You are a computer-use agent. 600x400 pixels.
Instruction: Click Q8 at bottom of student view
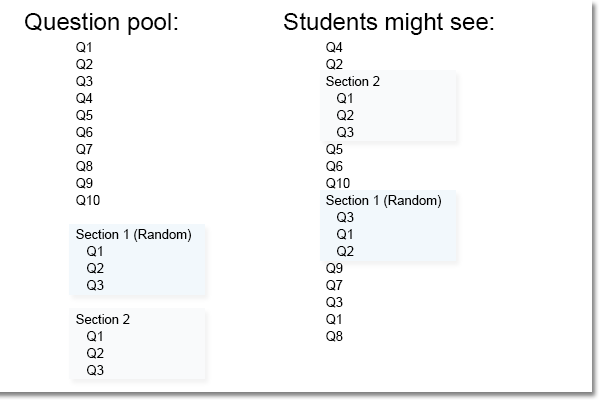(334, 336)
